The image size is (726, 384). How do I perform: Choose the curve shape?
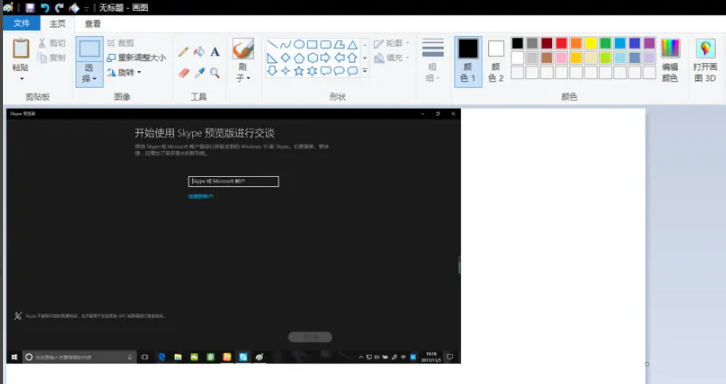click(286, 44)
